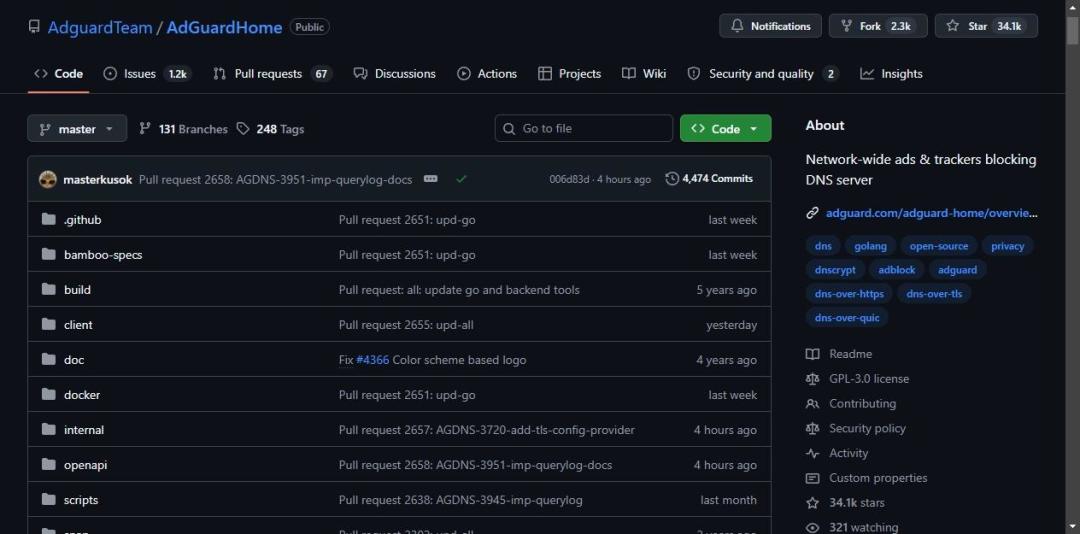View 248 Tags
1080x534 pixels.
point(270,129)
